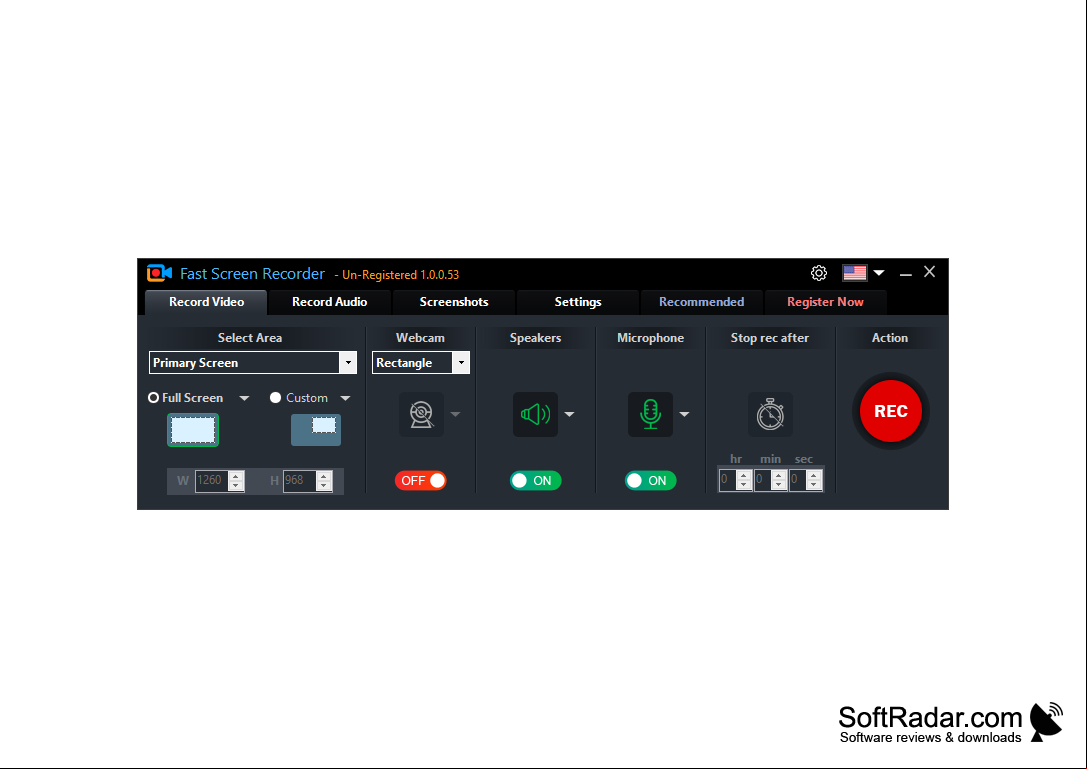Click the hr spinner arrows

point(744,480)
